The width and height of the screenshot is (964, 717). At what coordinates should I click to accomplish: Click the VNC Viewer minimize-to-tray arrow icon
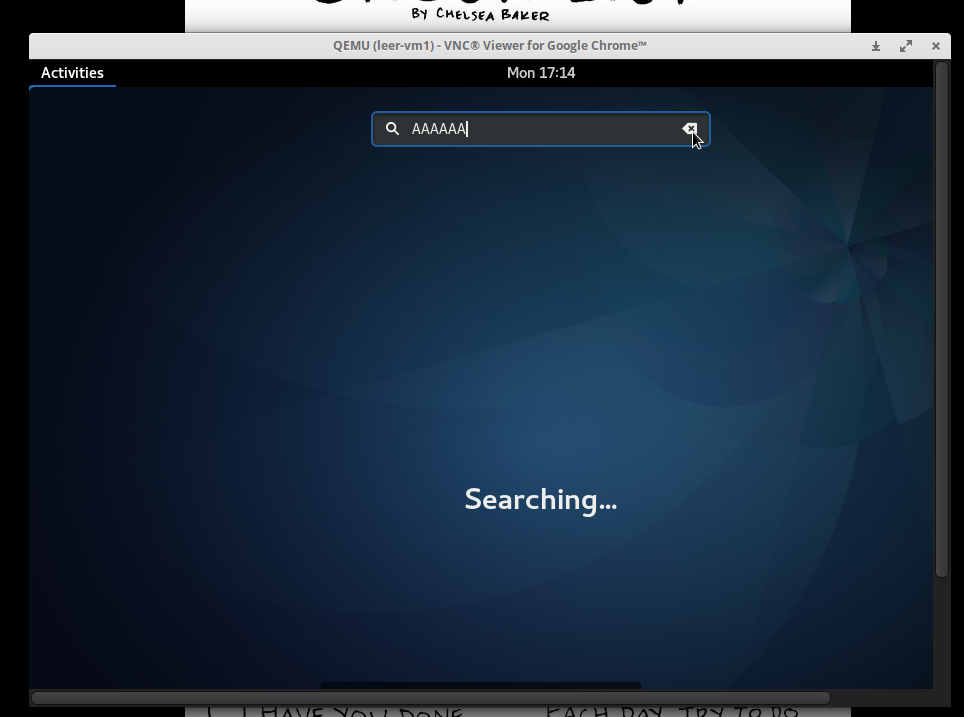[876, 46]
